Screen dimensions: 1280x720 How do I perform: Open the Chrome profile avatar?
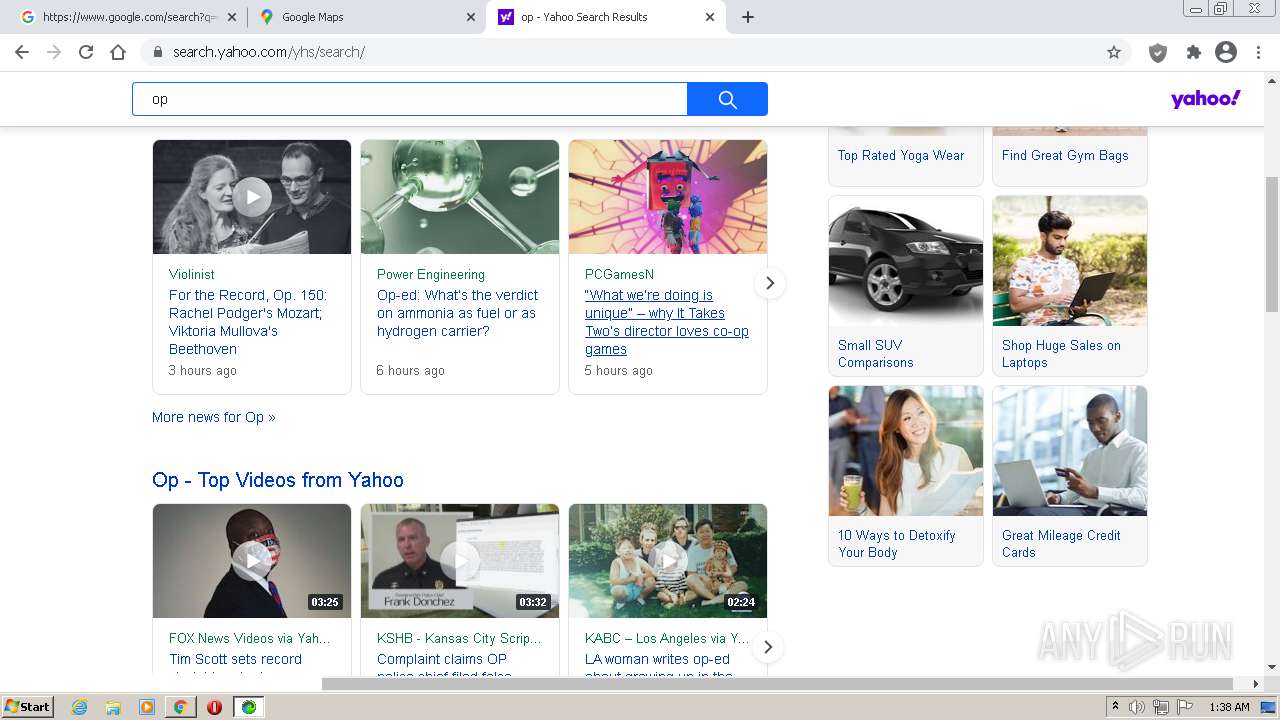pyautogui.click(x=1226, y=52)
